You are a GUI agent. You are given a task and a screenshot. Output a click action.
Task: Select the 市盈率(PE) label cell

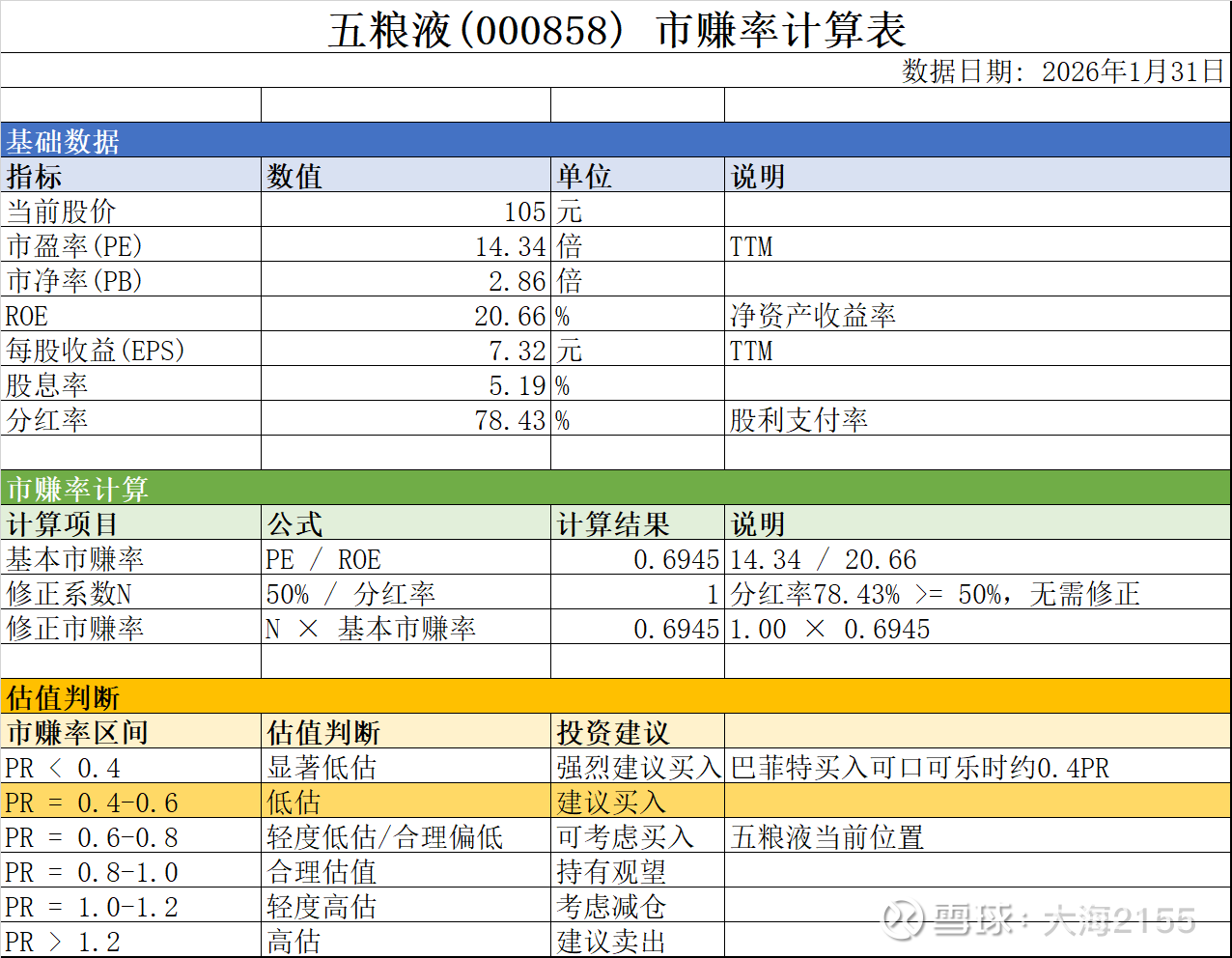point(130,244)
